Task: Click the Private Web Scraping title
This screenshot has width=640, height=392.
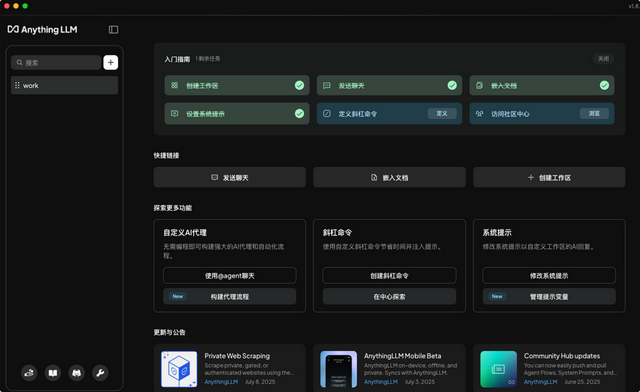Action: [237, 356]
